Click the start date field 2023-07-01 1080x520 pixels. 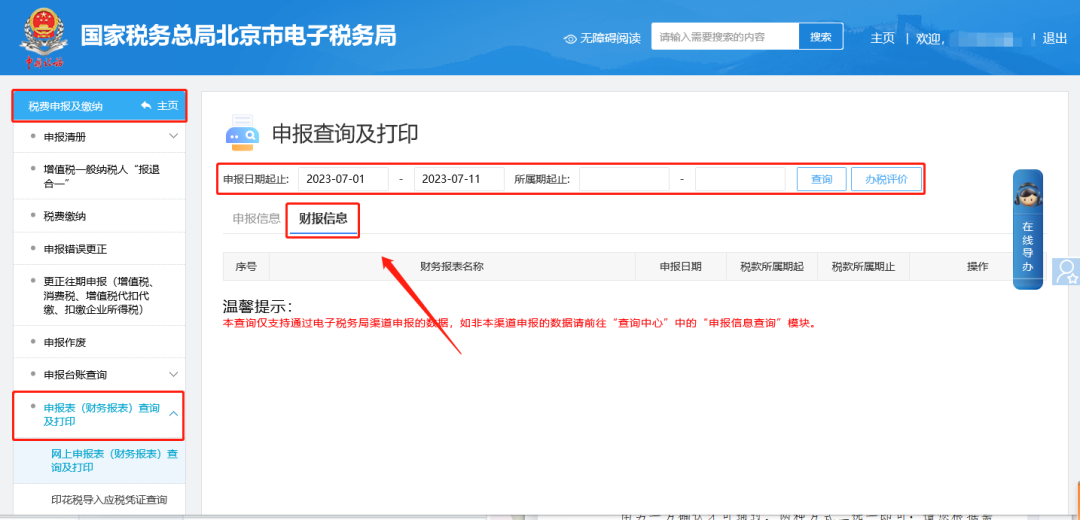(343, 179)
